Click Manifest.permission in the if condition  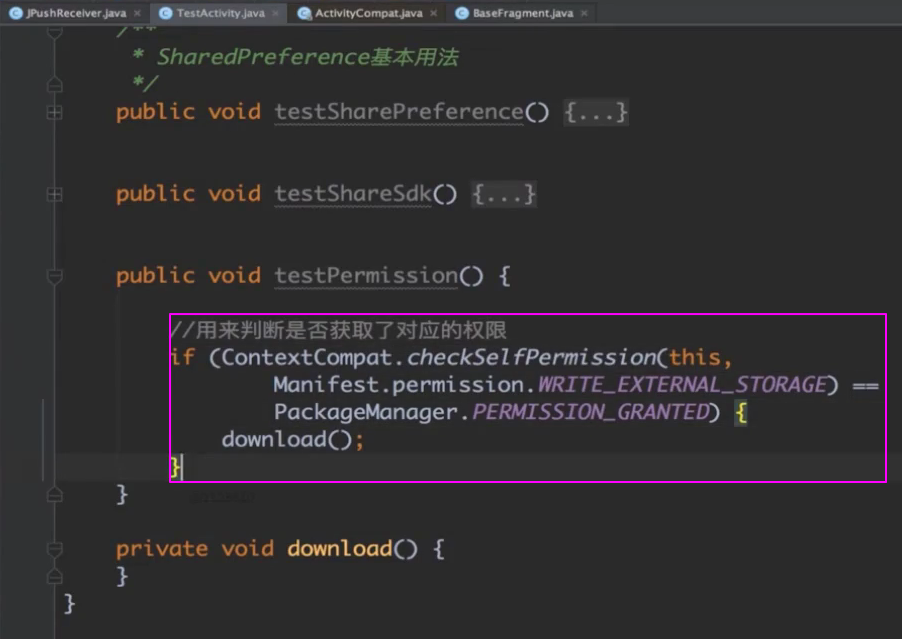point(399,384)
